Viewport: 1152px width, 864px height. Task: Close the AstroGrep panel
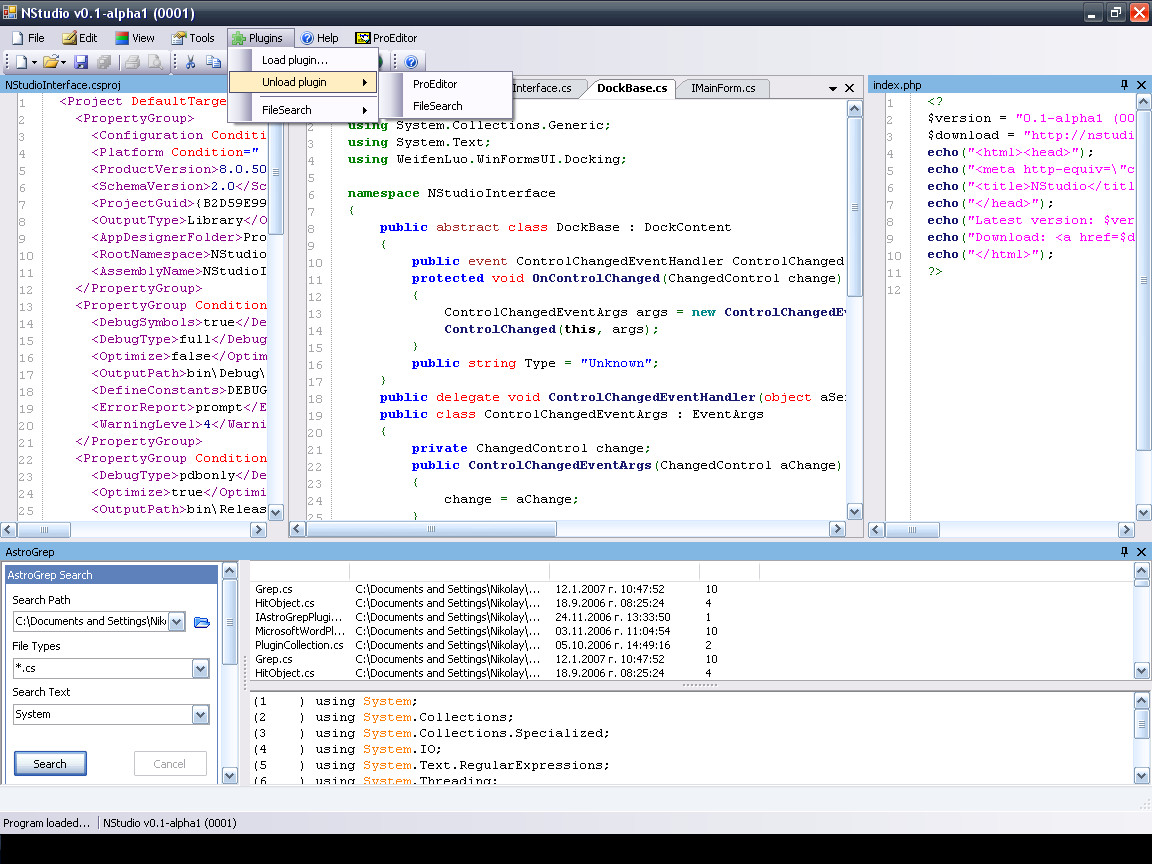coord(1141,552)
